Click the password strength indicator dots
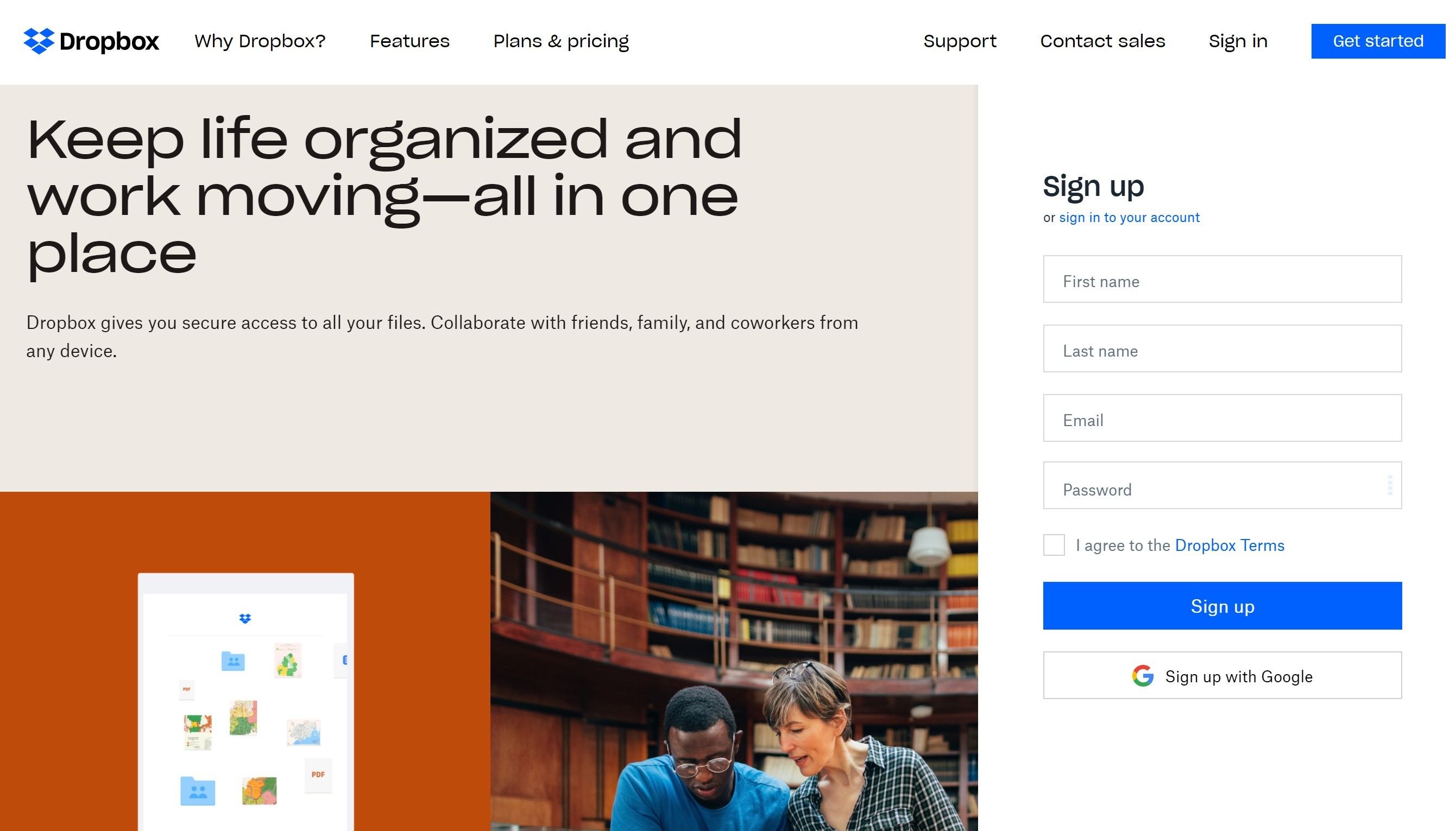 [x=1390, y=485]
